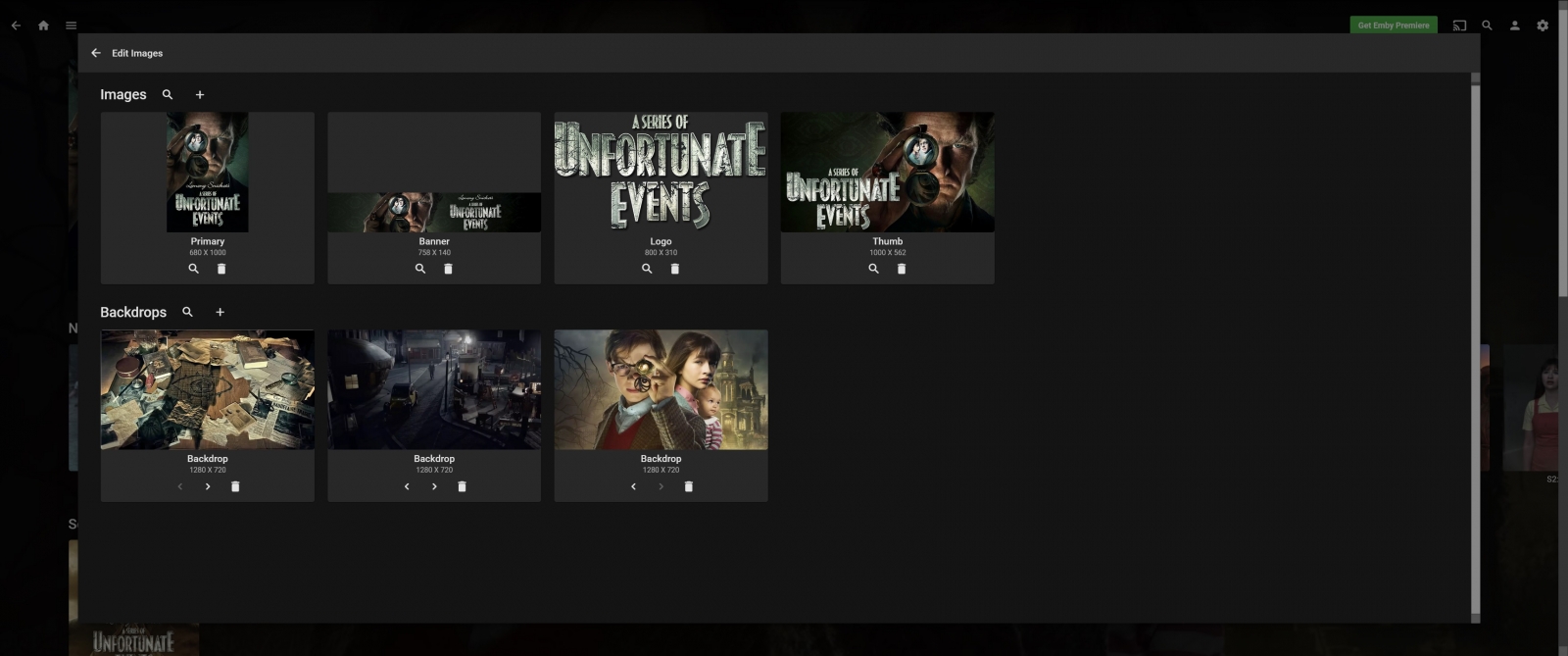
Task: Move third backdrop (children) left
Action: [633, 486]
